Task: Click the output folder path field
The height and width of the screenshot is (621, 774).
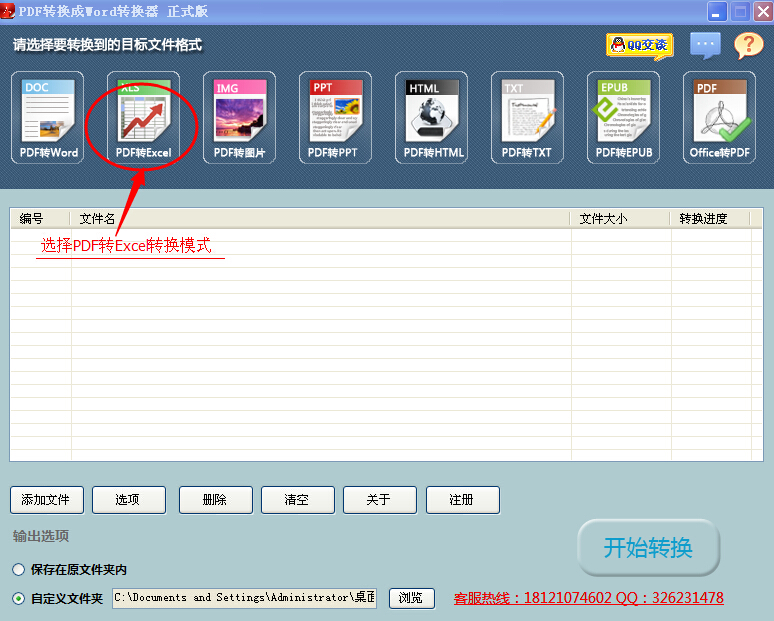Action: pyautogui.click(x=244, y=598)
